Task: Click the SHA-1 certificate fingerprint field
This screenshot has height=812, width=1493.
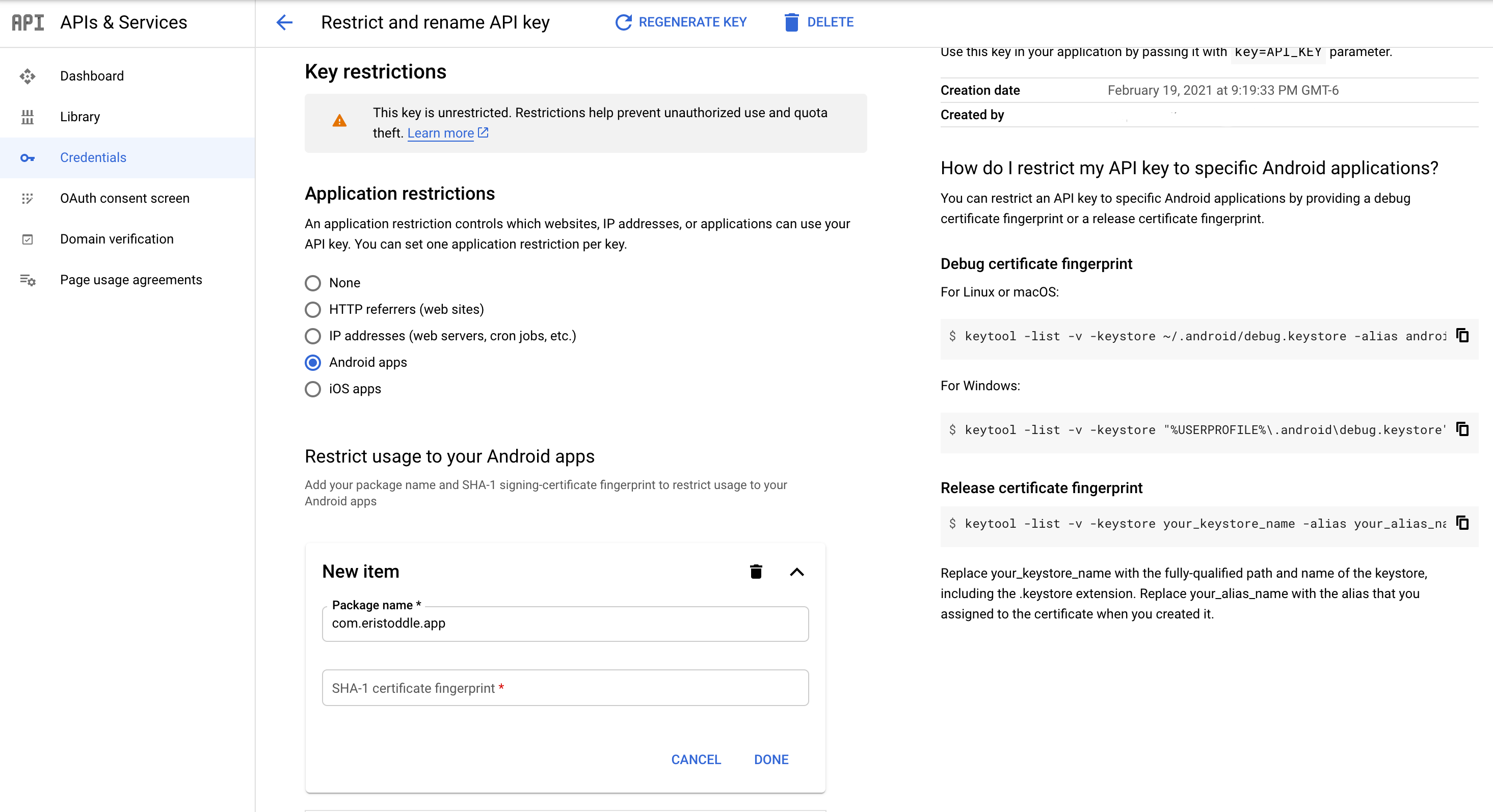Action: [x=565, y=688]
